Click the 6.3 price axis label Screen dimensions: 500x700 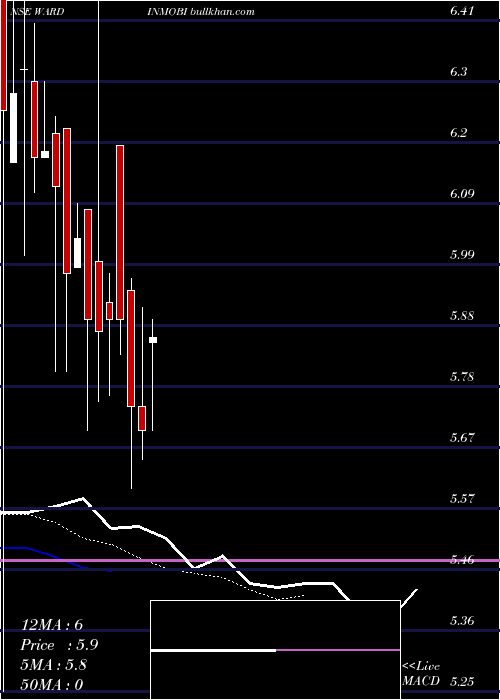tap(460, 72)
